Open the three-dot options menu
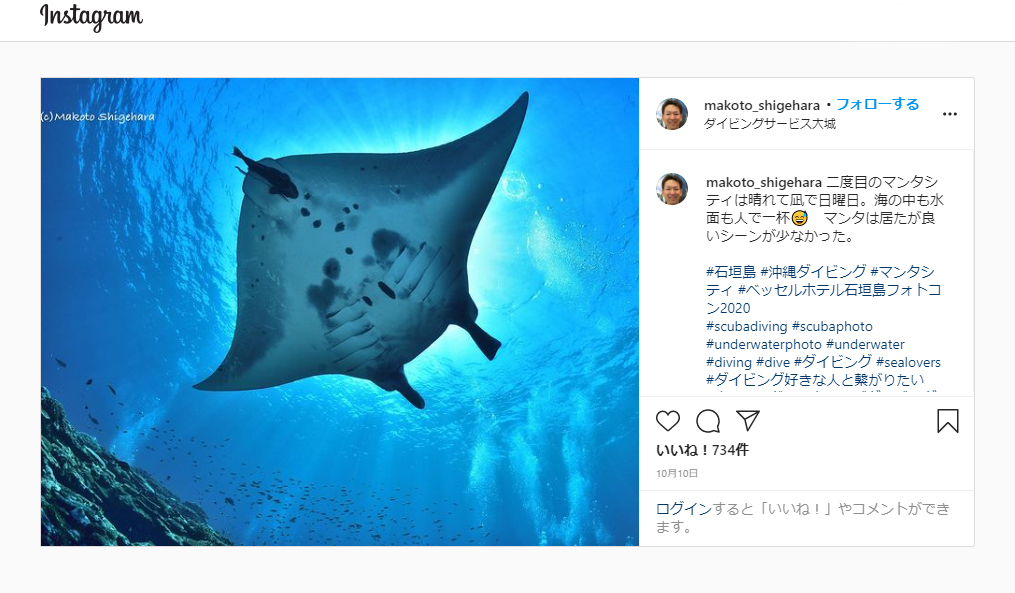Image resolution: width=1015 pixels, height=593 pixels. click(950, 114)
